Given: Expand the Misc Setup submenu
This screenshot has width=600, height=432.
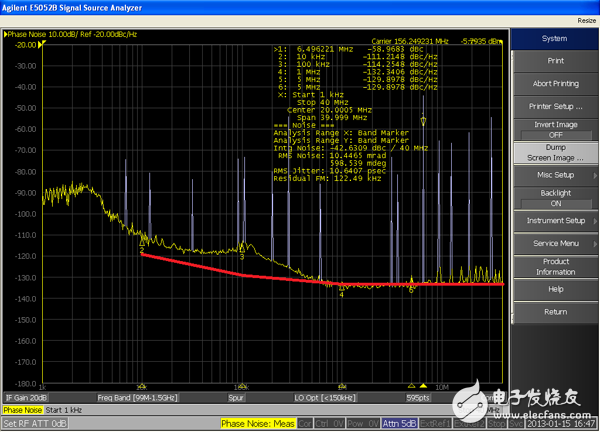Looking at the screenshot, I should point(554,174).
